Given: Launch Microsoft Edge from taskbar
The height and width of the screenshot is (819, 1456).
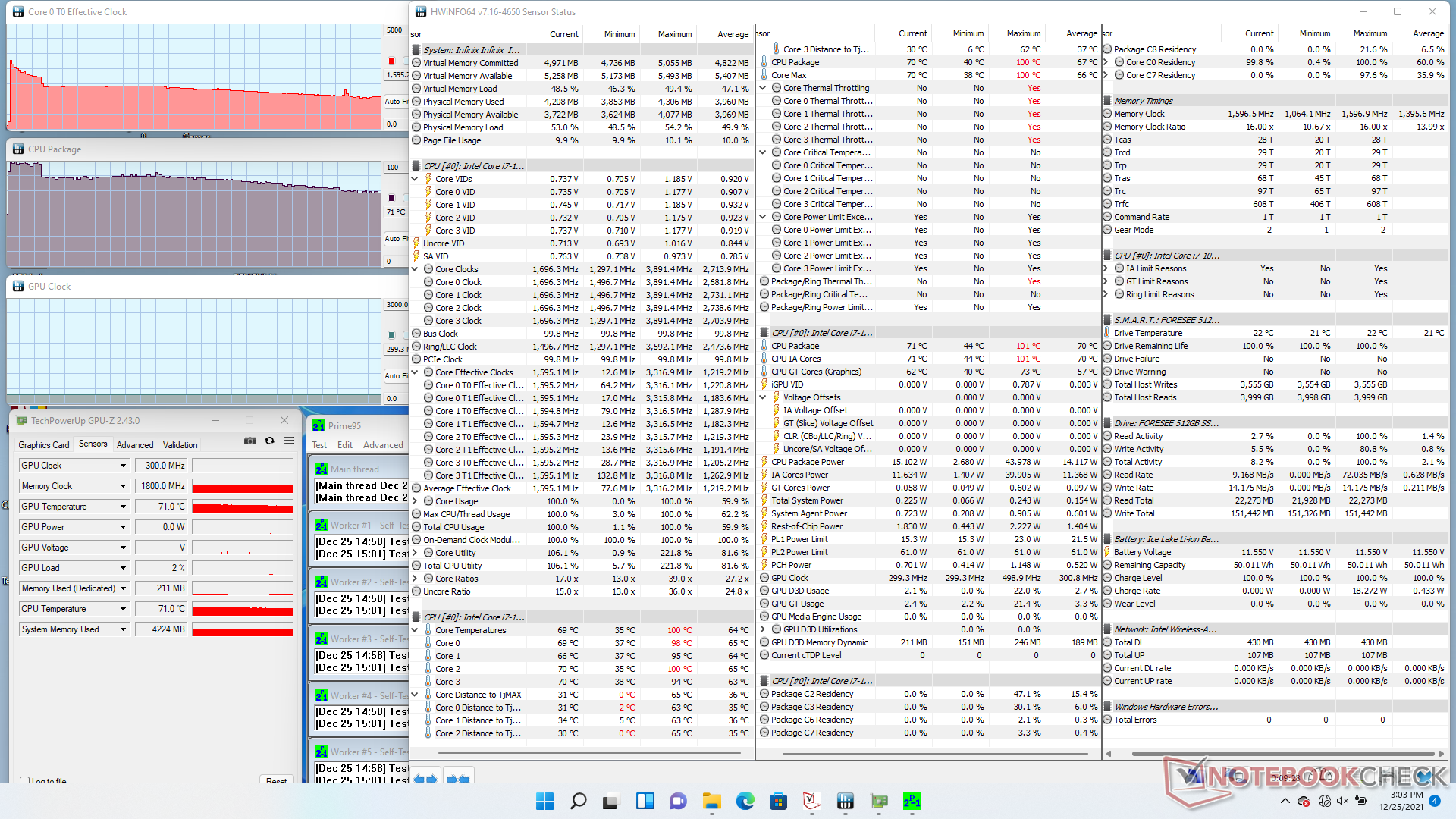Looking at the screenshot, I should tap(745, 801).
